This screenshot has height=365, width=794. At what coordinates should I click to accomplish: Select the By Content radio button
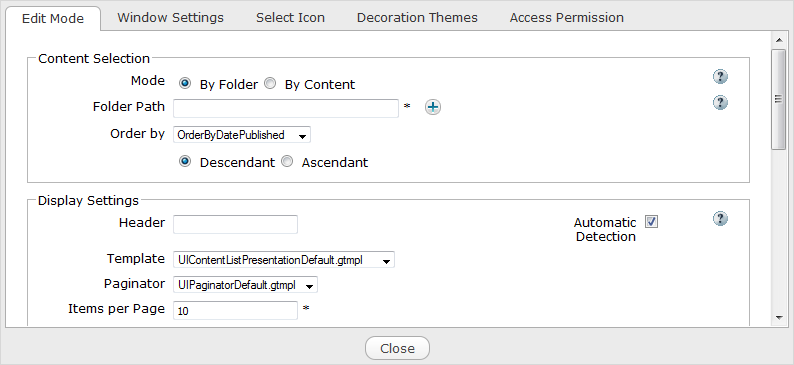click(x=270, y=84)
